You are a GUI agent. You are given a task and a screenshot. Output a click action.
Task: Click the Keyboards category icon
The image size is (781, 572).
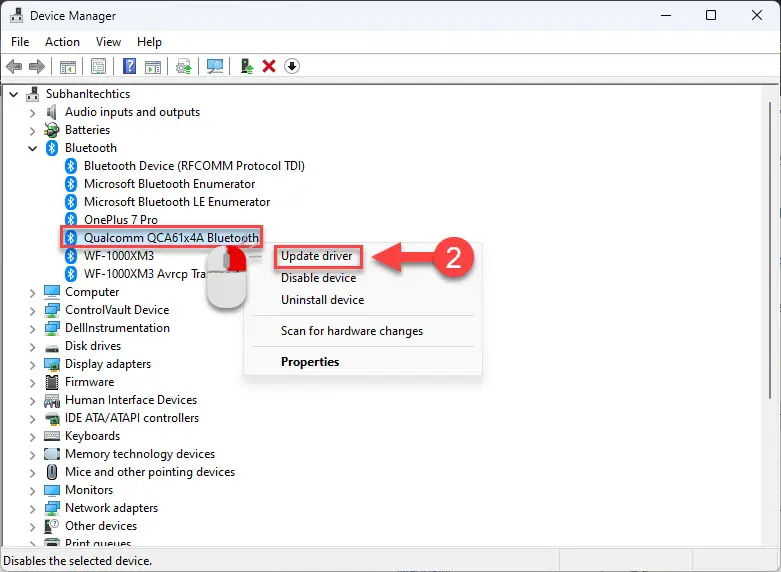[52, 436]
